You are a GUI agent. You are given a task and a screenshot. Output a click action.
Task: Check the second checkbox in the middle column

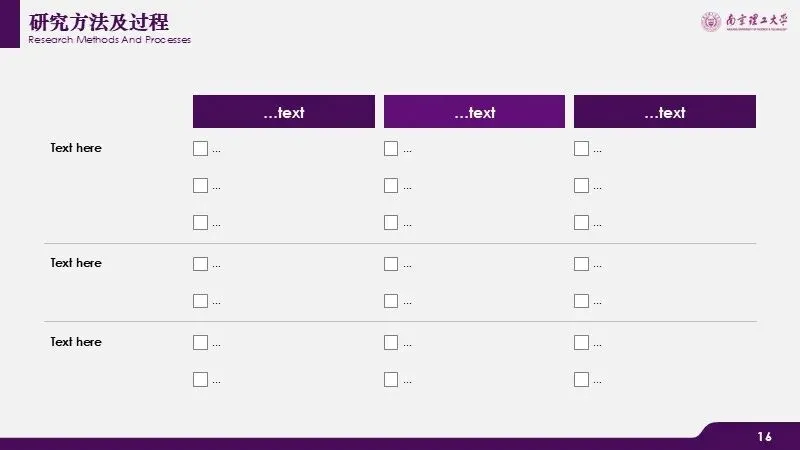point(391,185)
